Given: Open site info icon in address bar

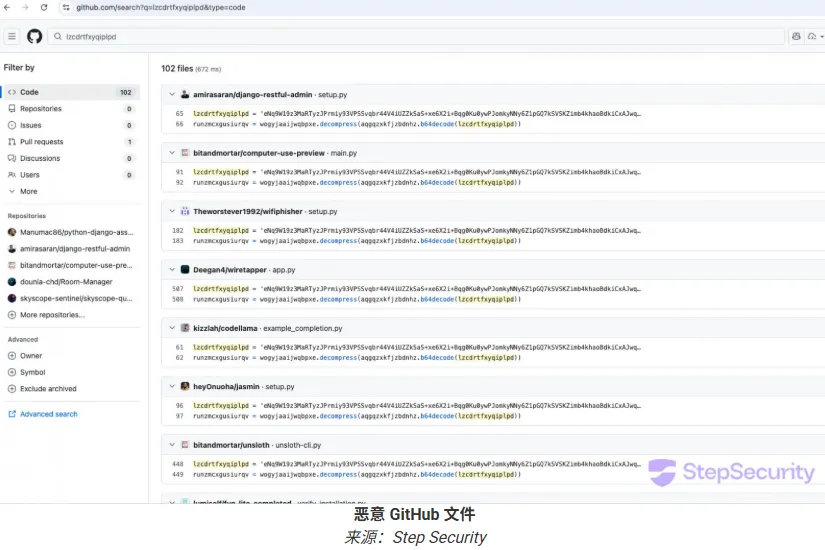Looking at the screenshot, I should [x=66, y=7].
